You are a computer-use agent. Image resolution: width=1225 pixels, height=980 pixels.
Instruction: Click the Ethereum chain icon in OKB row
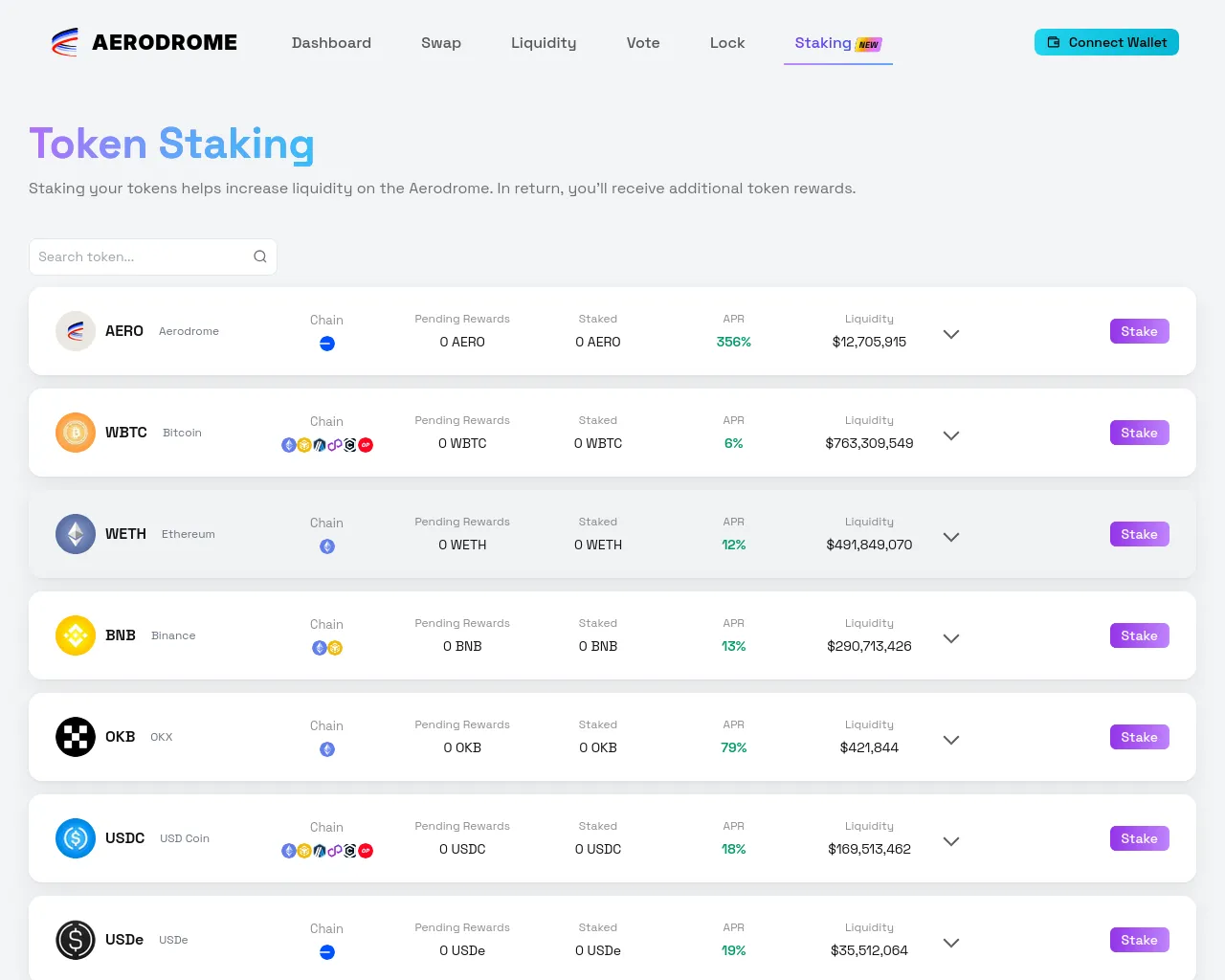tap(327, 749)
